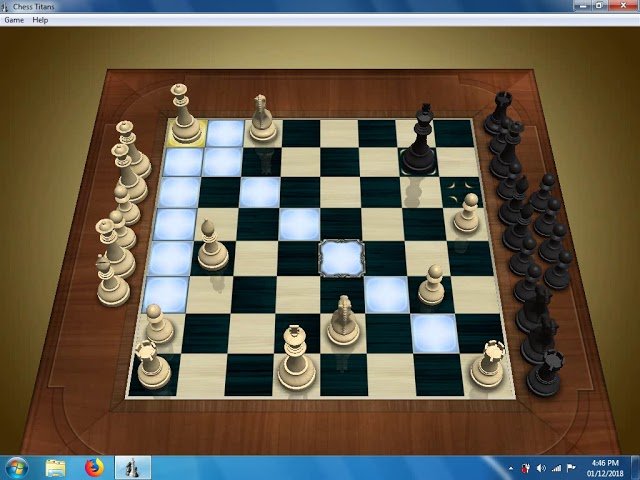The width and height of the screenshot is (640, 480).
Task: Move queen to highlighted square a6
Action: (179, 193)
